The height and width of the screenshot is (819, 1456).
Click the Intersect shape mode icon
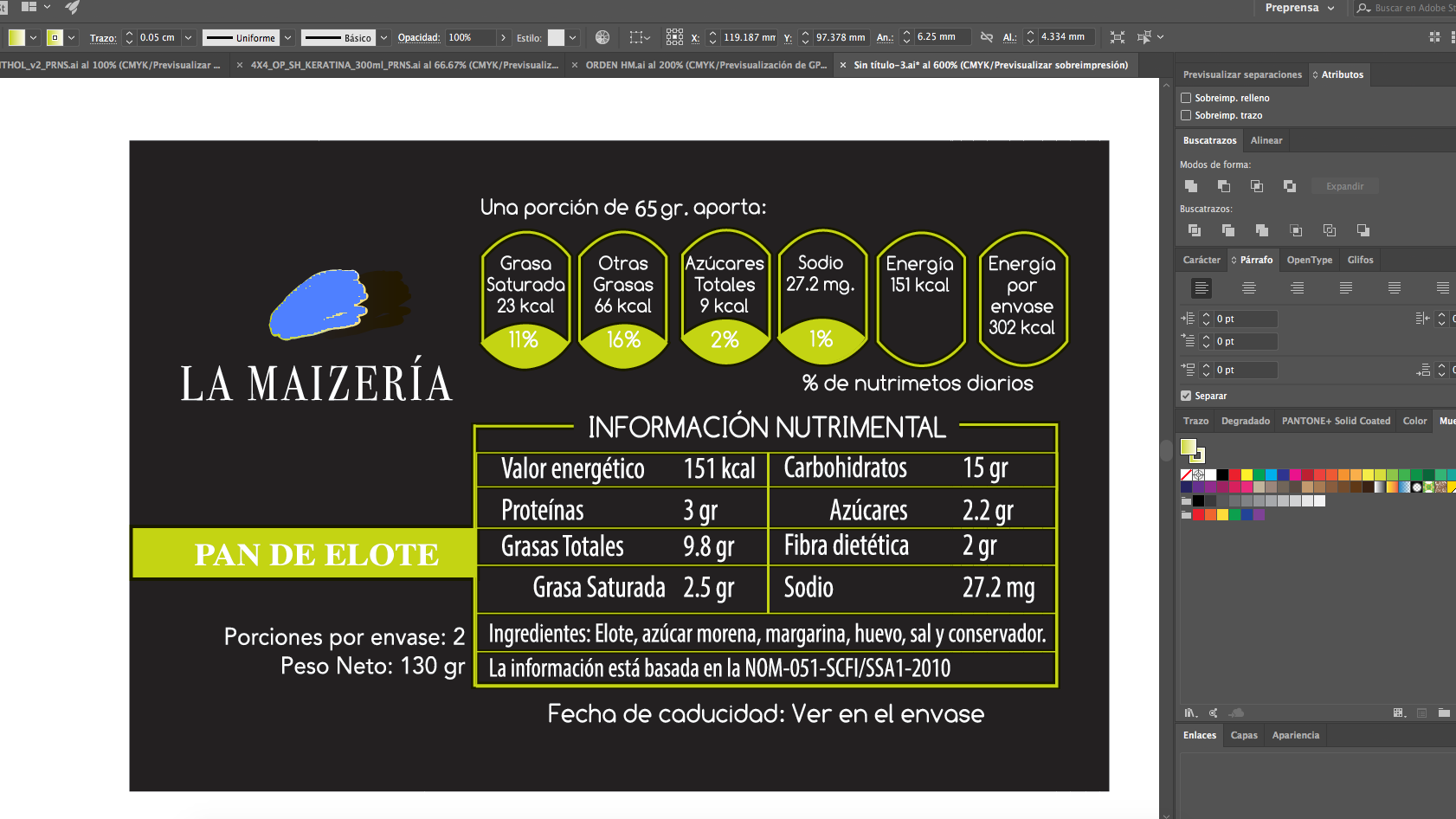[x=1257, y=186]
